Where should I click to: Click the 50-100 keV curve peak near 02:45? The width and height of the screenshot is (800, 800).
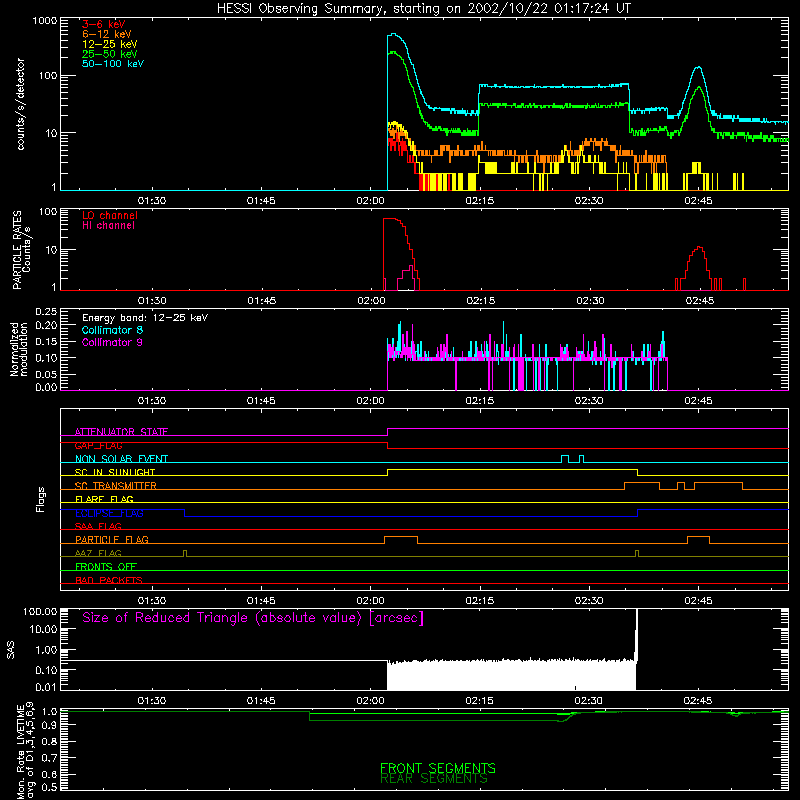[x=698, y=67]
